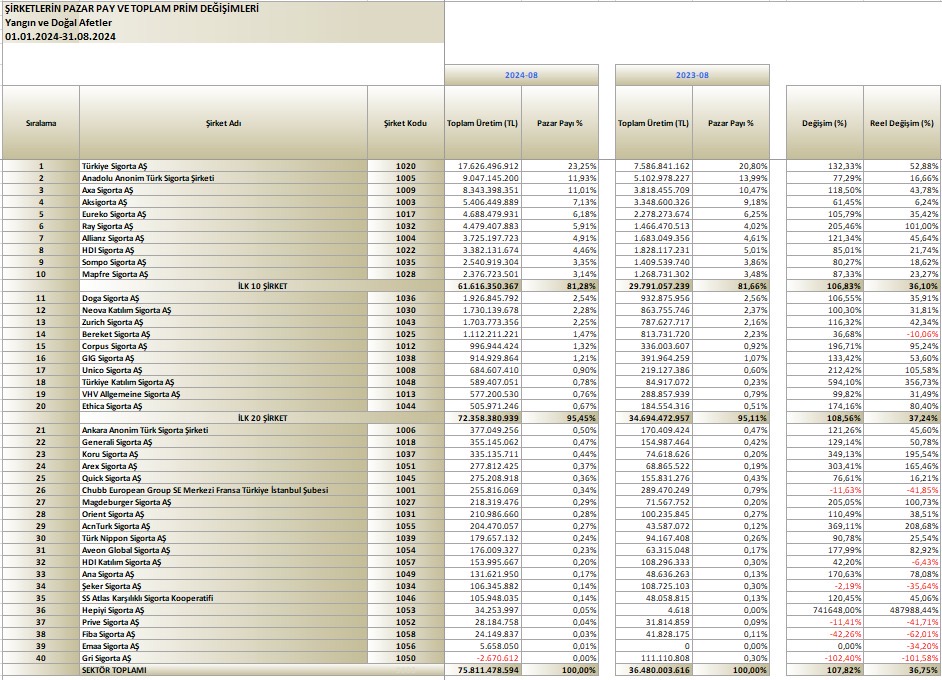Select the 'Neova Katılım Sigorta AŞ' cell
The height and width of the screenshot is (680, 942).
[223, 310]
